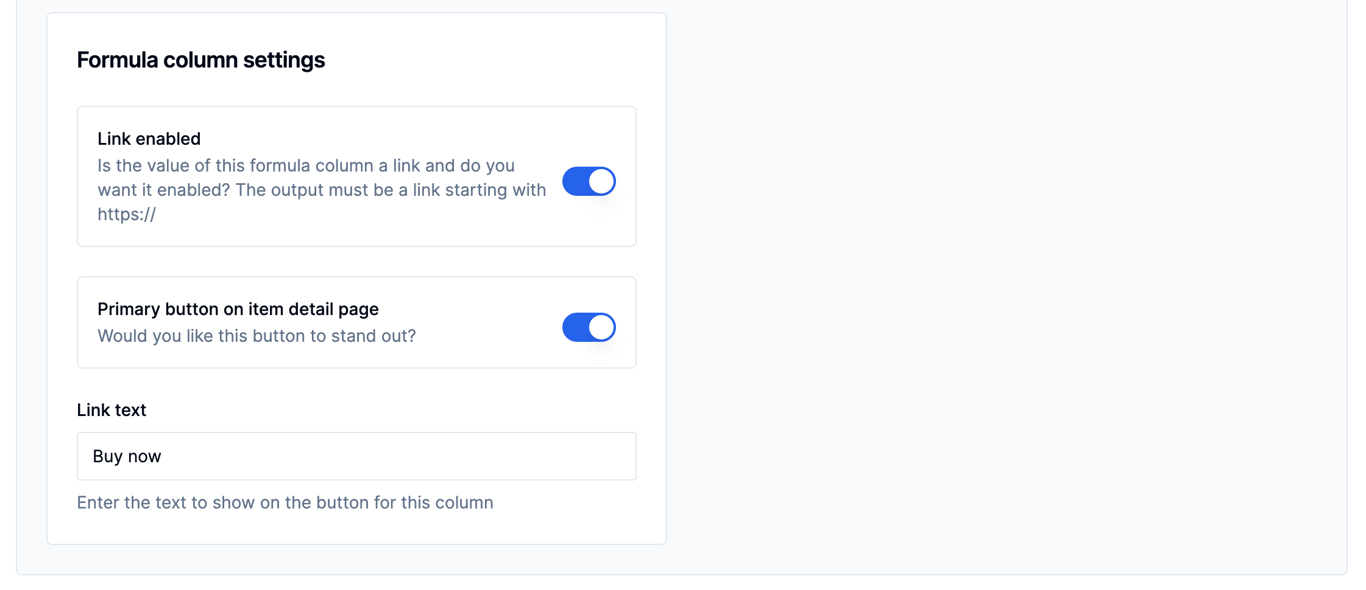Click "Would you like this button to stand out?"
The width and height of the screenshot is (1366, 590).
tap(256, 336)
